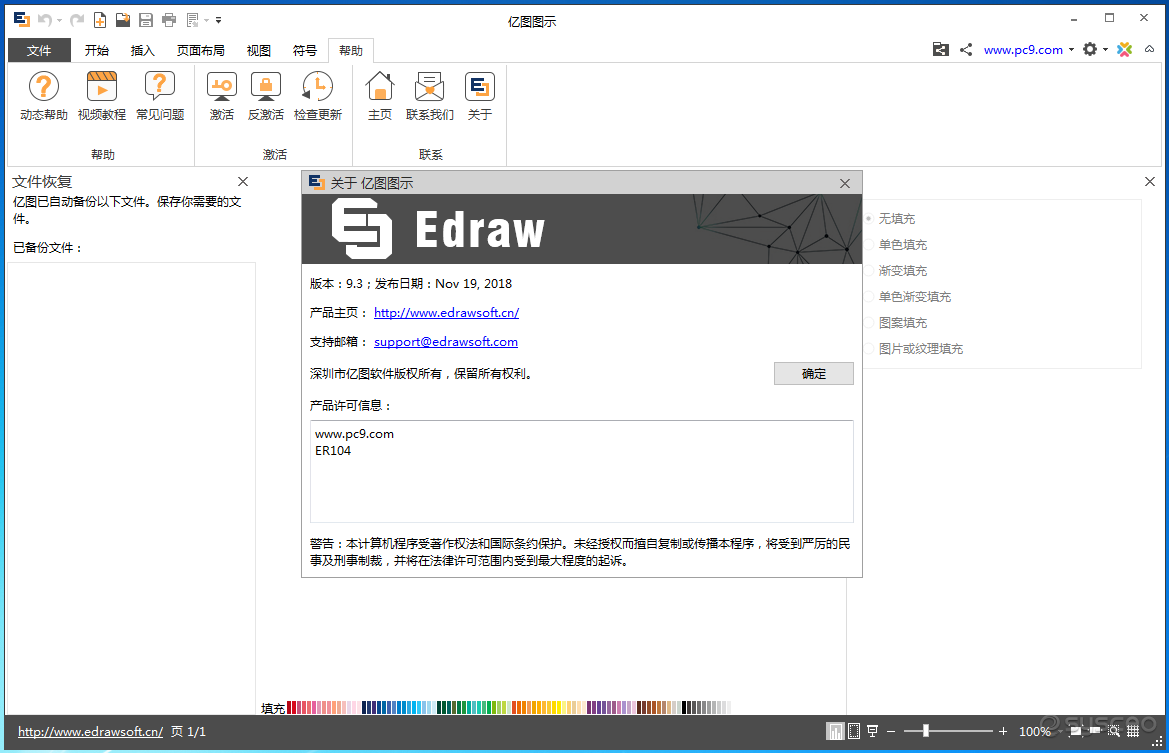This screenshot has width=1169, height=753.
Task: Click the redo arrow in quick access toolbar
Action: coord(77,20)
